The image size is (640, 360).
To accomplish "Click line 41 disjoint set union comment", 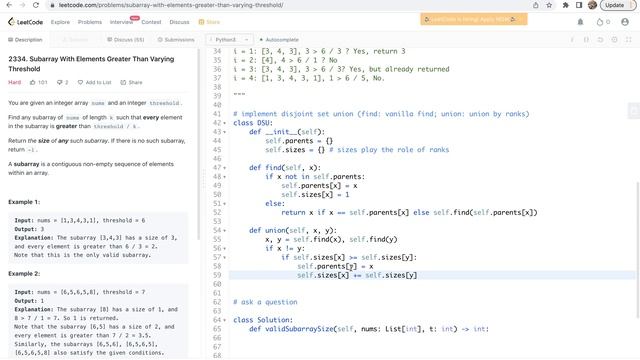I will tap(381, 114).
